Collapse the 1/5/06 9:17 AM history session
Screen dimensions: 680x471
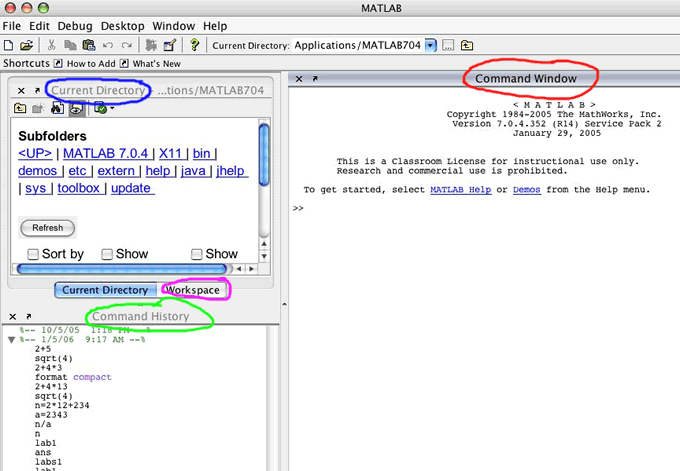point(12,340)
